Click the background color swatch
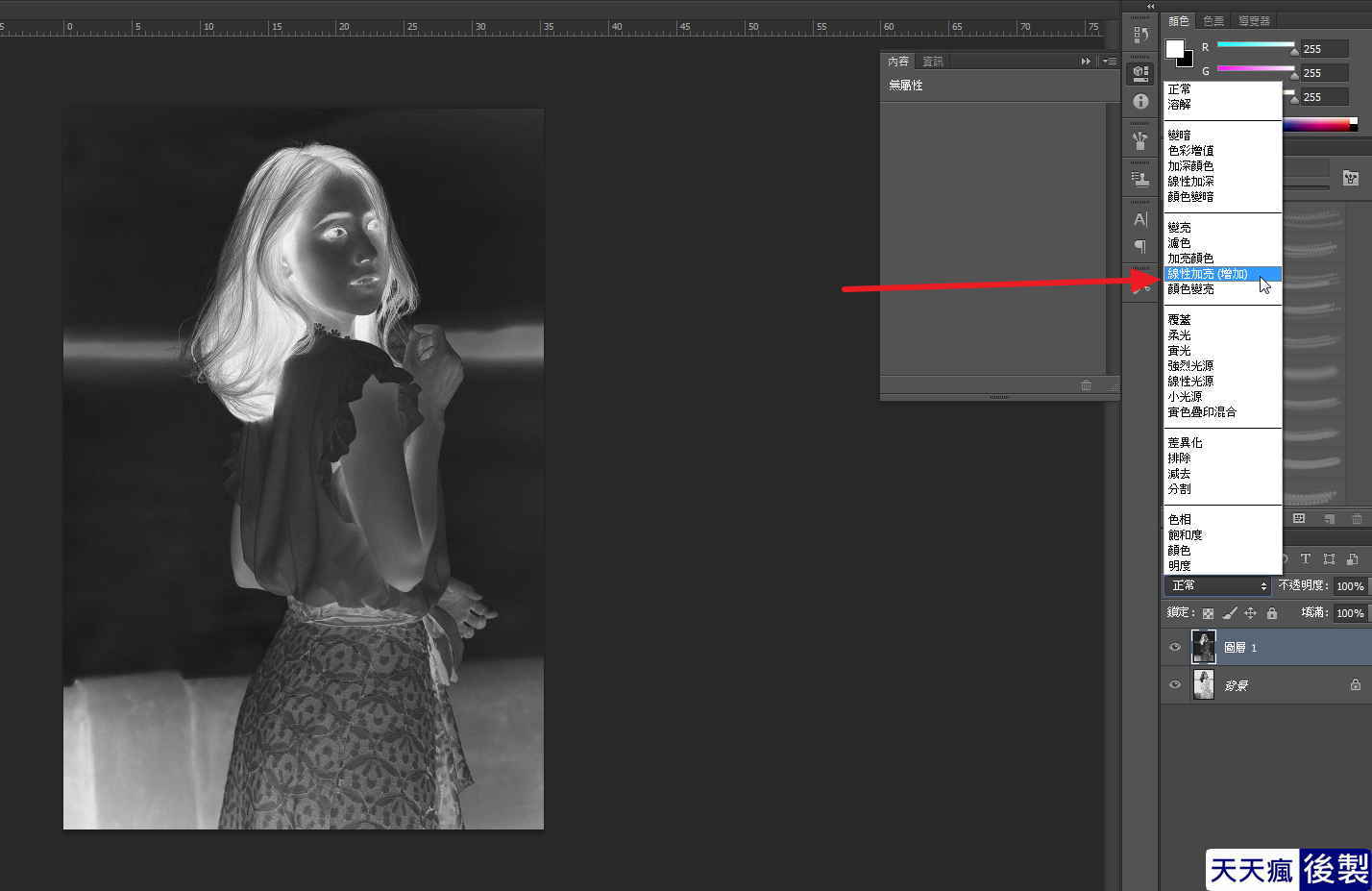This screenshot has width=1372, height=891. [1188, 61]
